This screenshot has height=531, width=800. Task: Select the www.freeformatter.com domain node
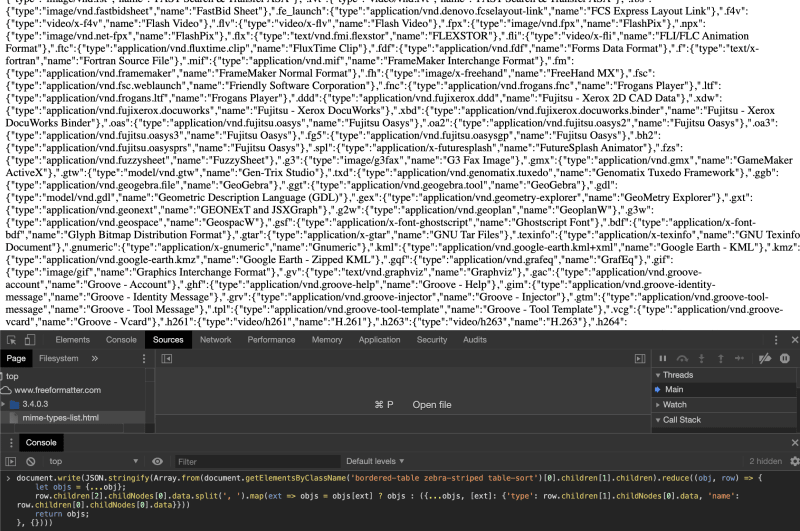pos(57,390)
